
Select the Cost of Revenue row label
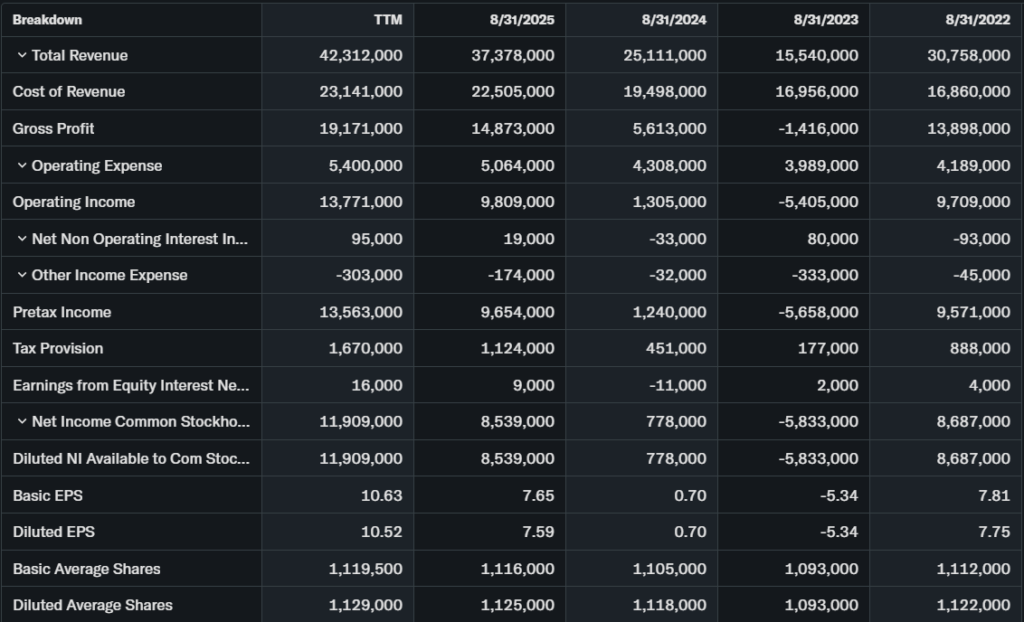[69, 92]
